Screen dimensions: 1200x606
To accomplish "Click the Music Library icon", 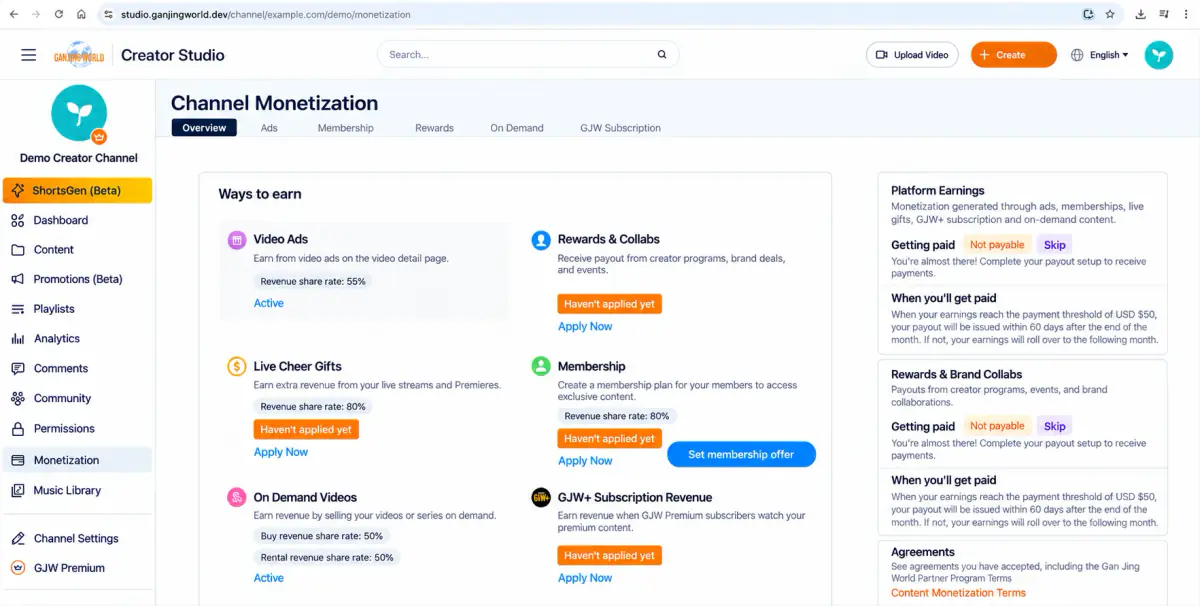I will coord(18,490).
